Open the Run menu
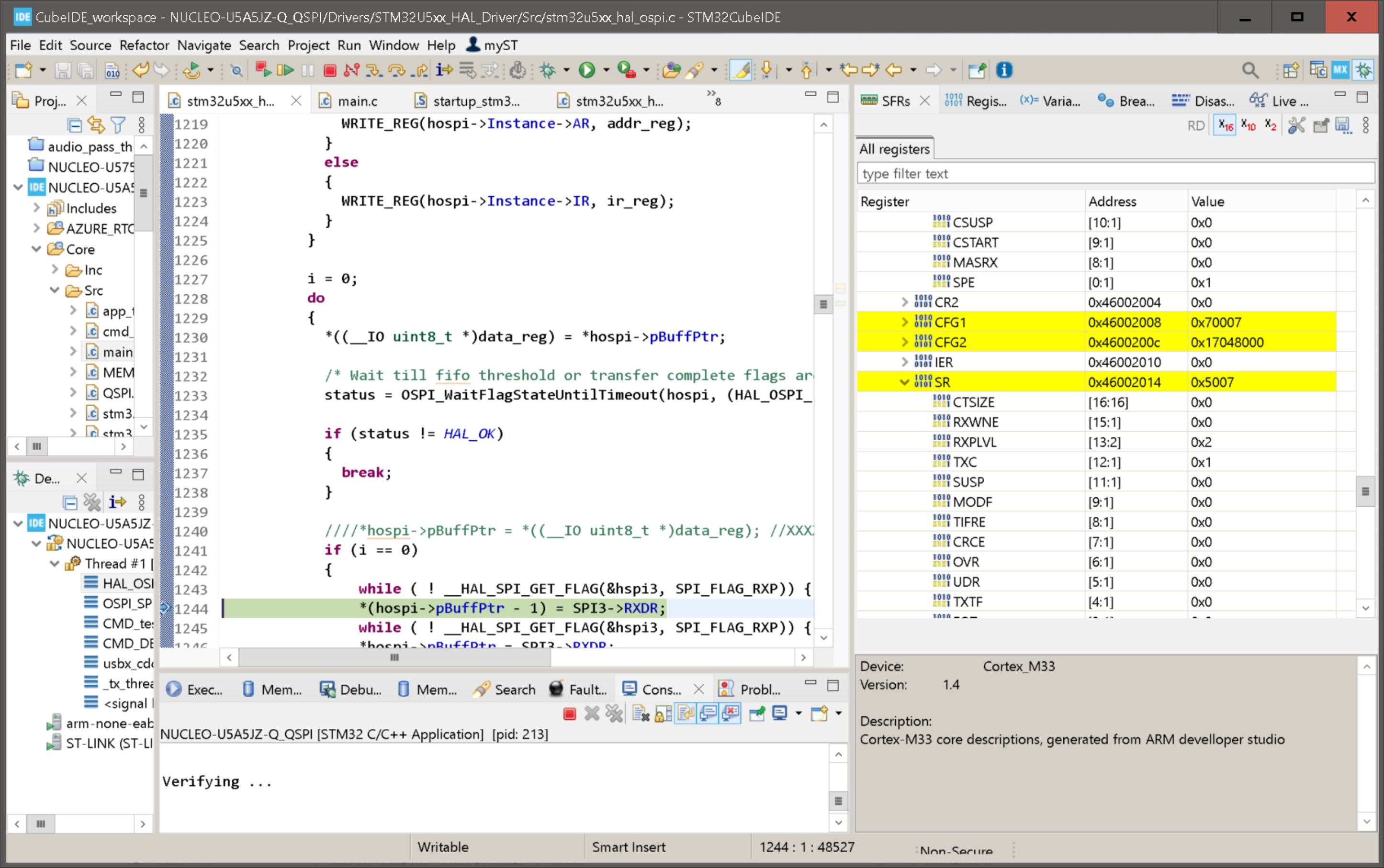Viewport: 1384px width, 868px height. pos(349,45)
